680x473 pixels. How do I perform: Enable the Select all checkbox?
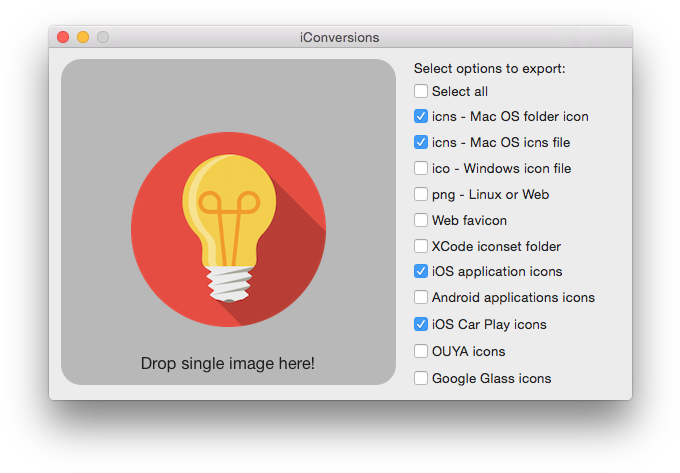(x=421, y=91)
